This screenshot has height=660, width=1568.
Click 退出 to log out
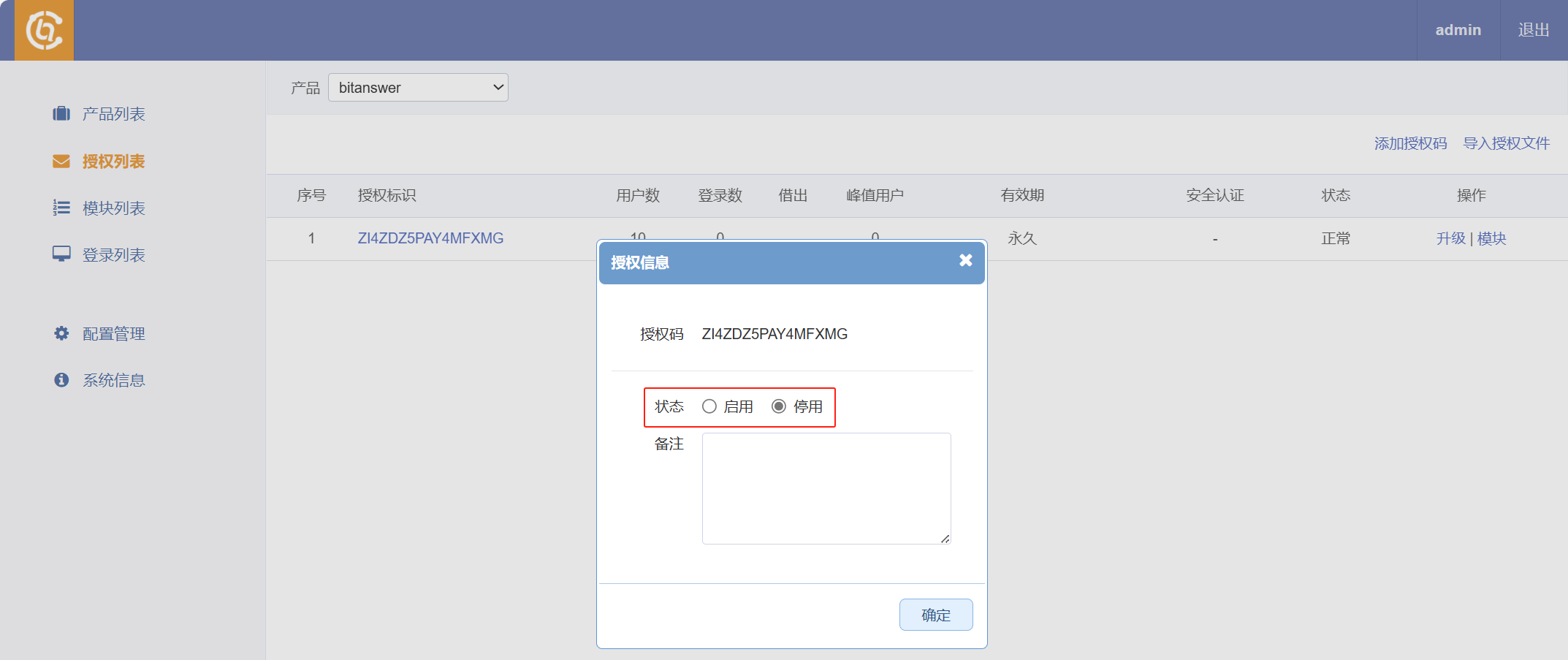tap(1534, 30)
